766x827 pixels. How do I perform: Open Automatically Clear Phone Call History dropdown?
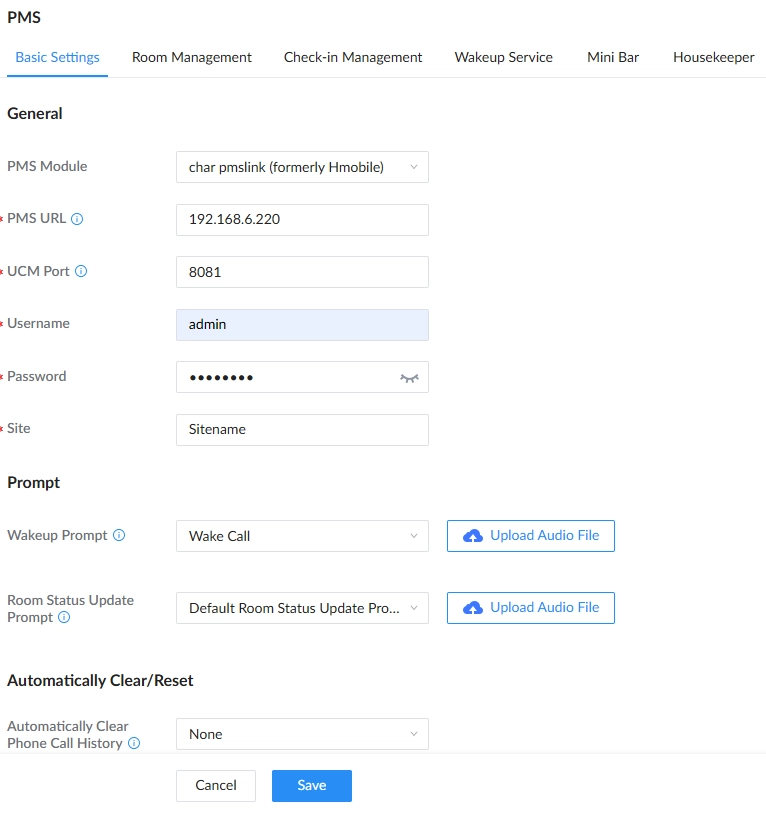coord(302,734)
